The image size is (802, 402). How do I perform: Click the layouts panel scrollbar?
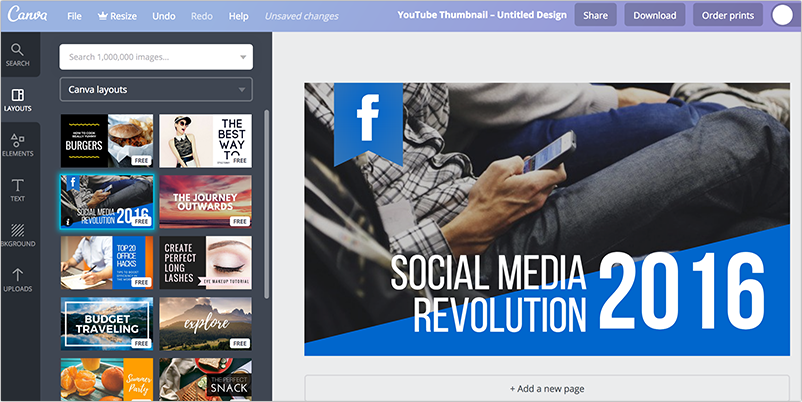pyautogui.click(x=266, y=204)
